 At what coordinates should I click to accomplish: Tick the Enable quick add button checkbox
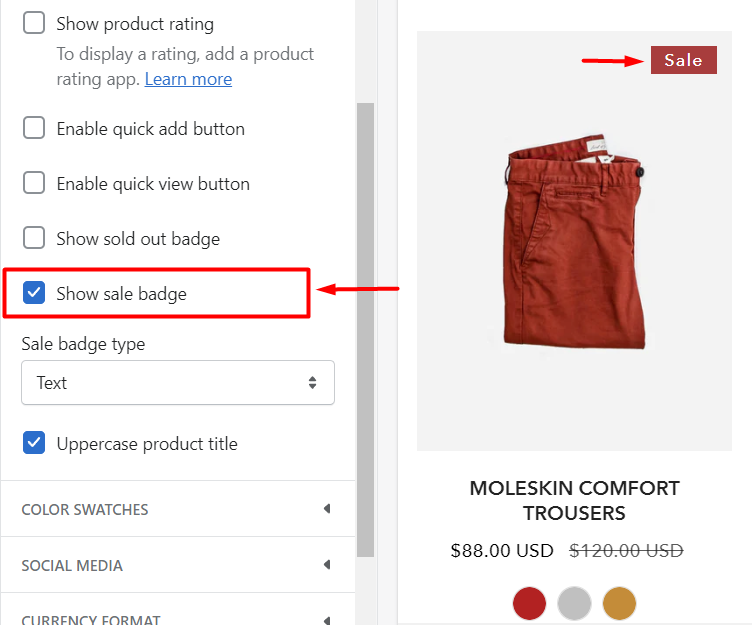click(34, 128)
